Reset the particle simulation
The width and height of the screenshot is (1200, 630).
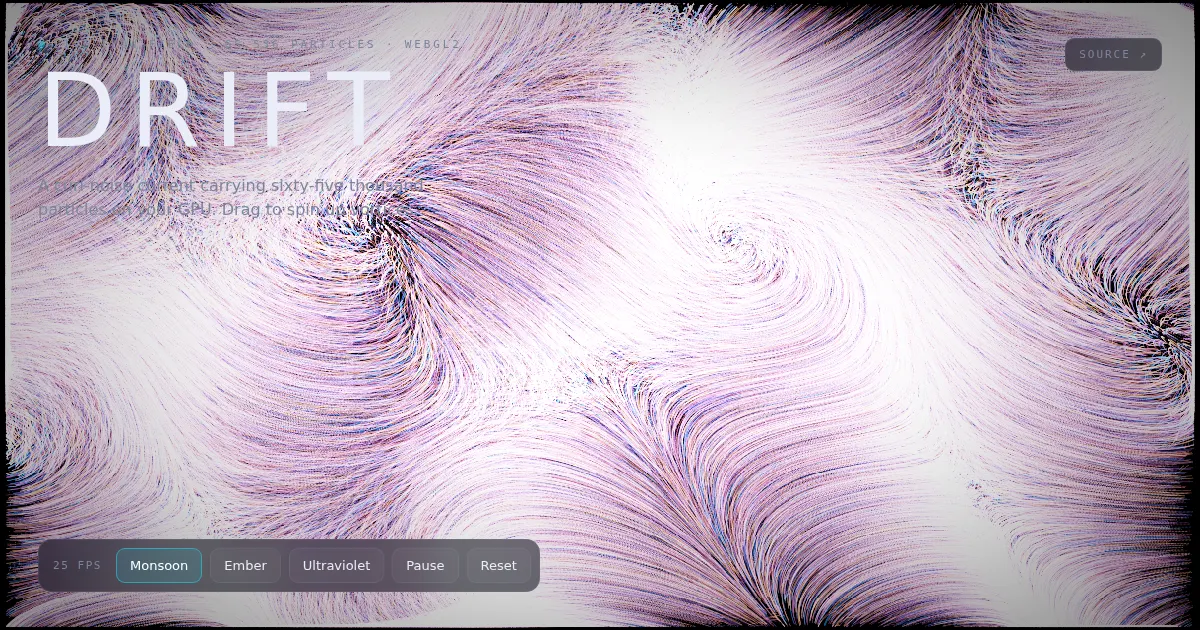[498, 565]
